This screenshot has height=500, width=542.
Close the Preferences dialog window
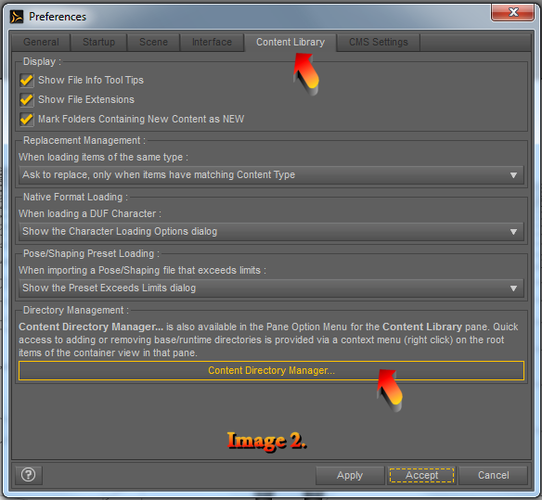click(x=513, y=12)
